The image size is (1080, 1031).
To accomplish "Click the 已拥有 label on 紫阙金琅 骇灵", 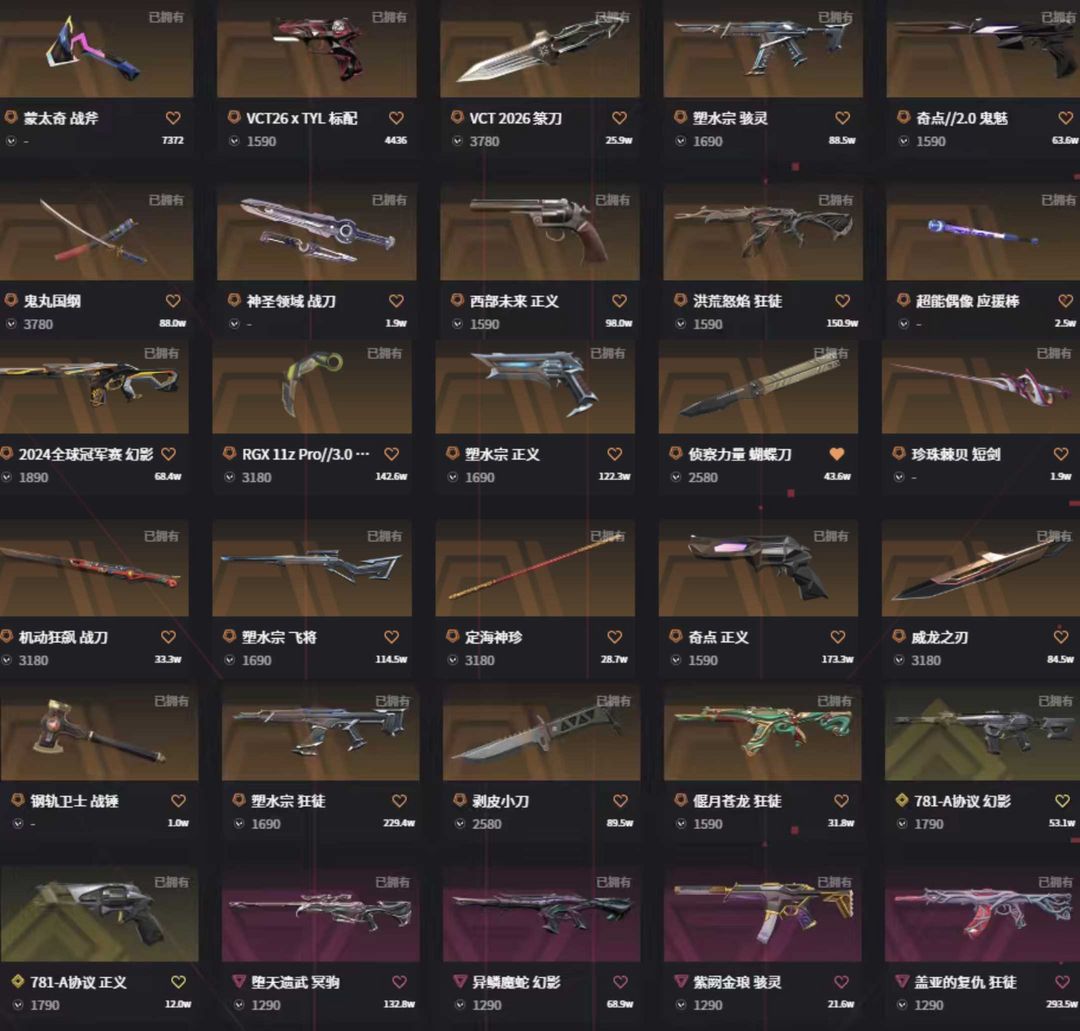I will 834,882.
